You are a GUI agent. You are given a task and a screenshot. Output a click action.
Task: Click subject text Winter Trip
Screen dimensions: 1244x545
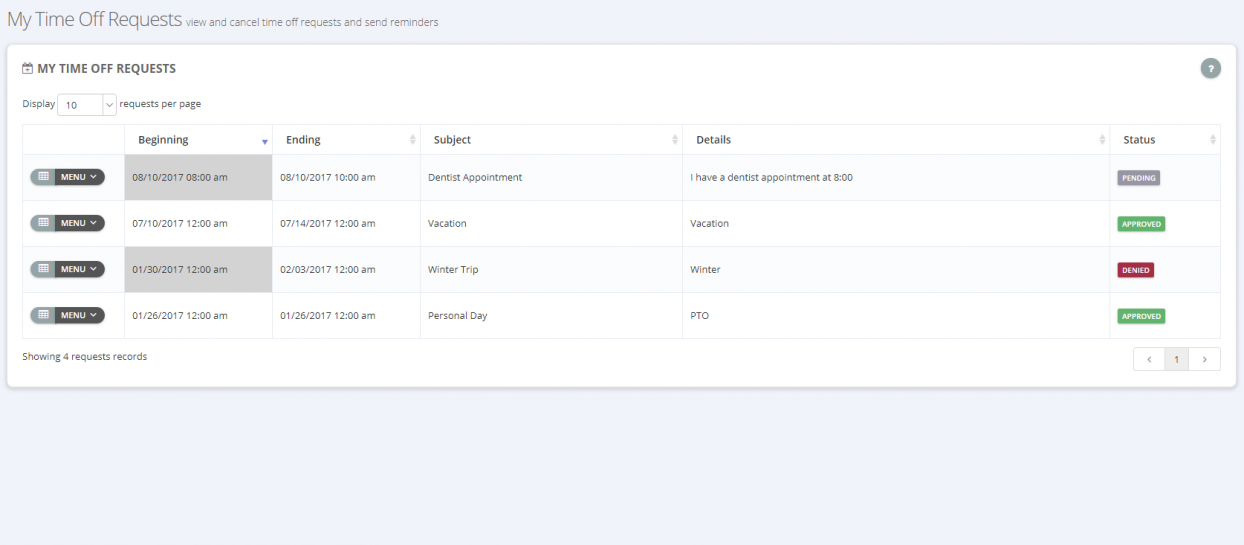pyautogui.click(x=453, y=269)
